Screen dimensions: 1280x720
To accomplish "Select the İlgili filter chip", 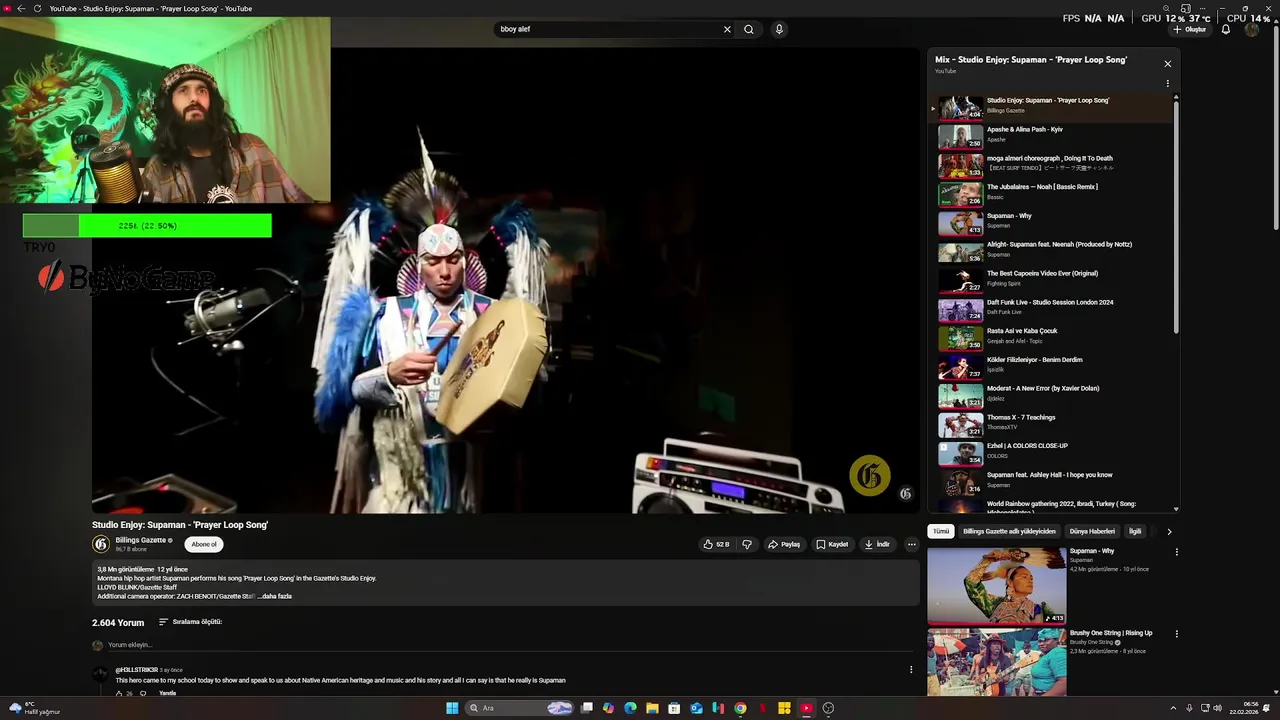I will click(x=1135, y=531).
